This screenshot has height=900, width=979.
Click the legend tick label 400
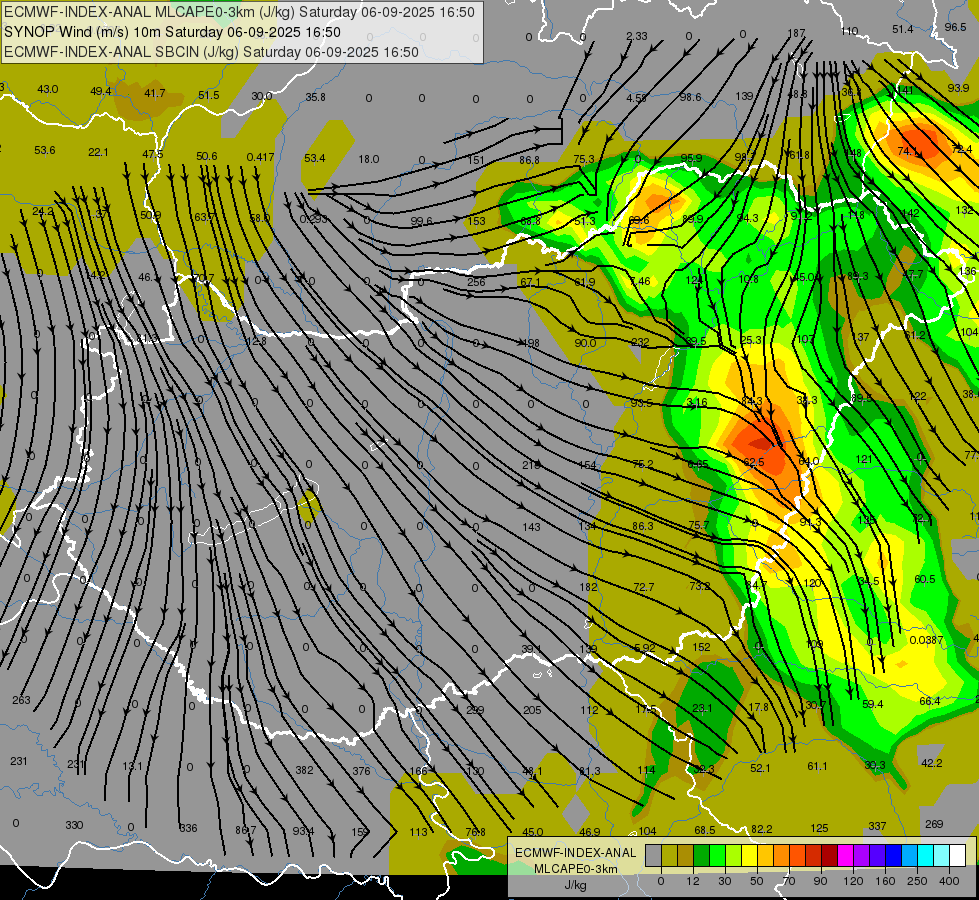pos(949,881)
